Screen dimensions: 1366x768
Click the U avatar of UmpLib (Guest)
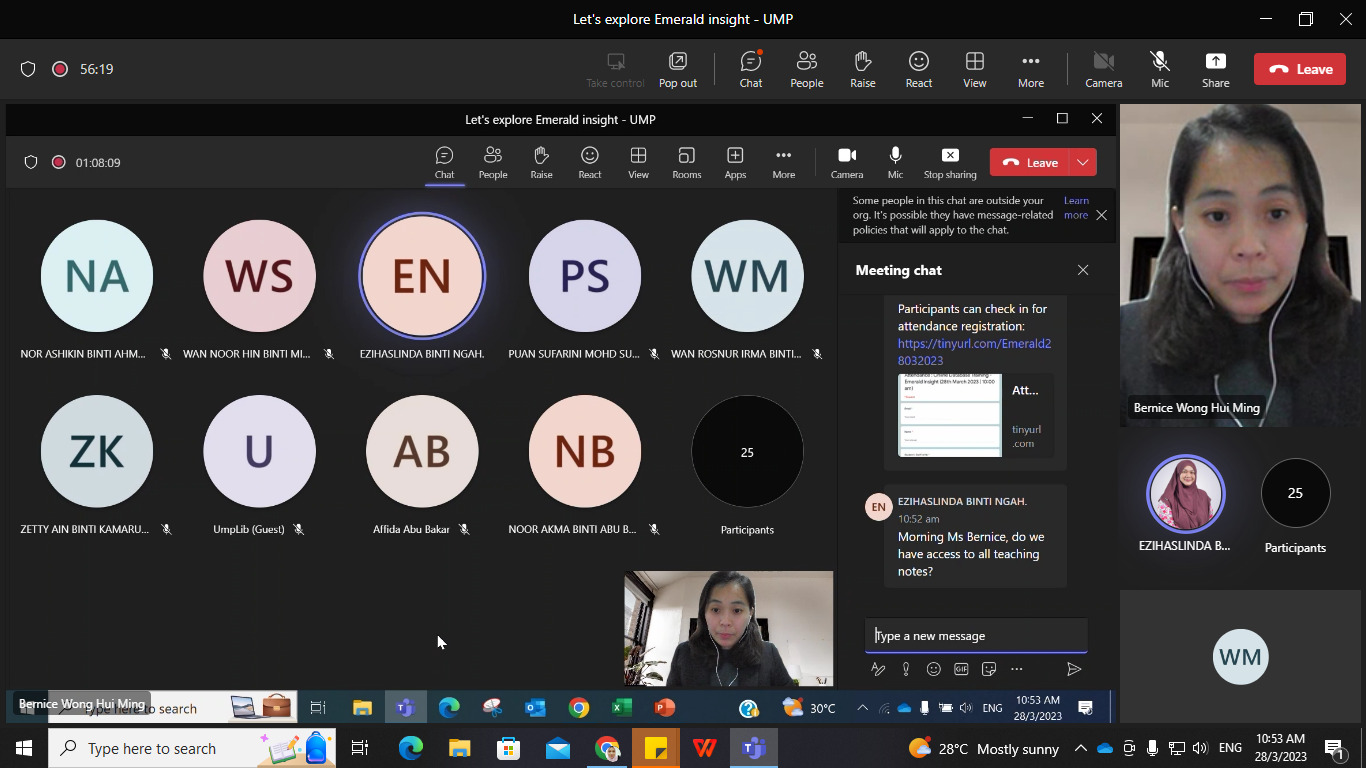tap(259, 452)
